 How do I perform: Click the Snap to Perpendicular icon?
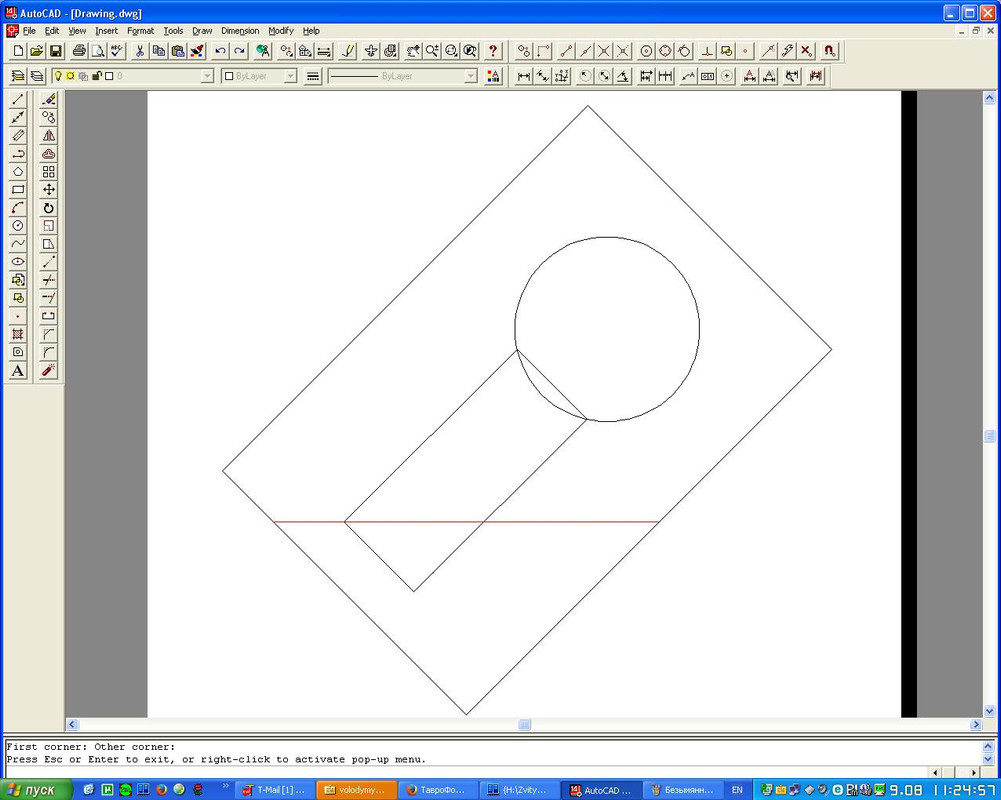pos(707,51)
